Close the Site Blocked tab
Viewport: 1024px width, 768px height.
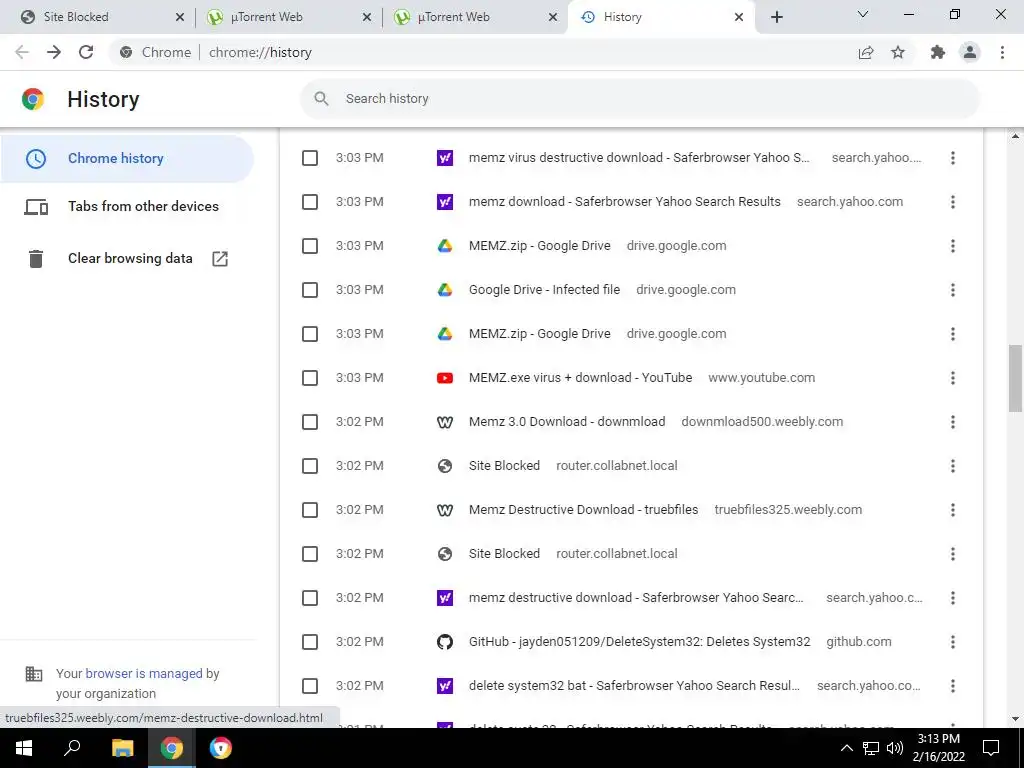[180, 17]
